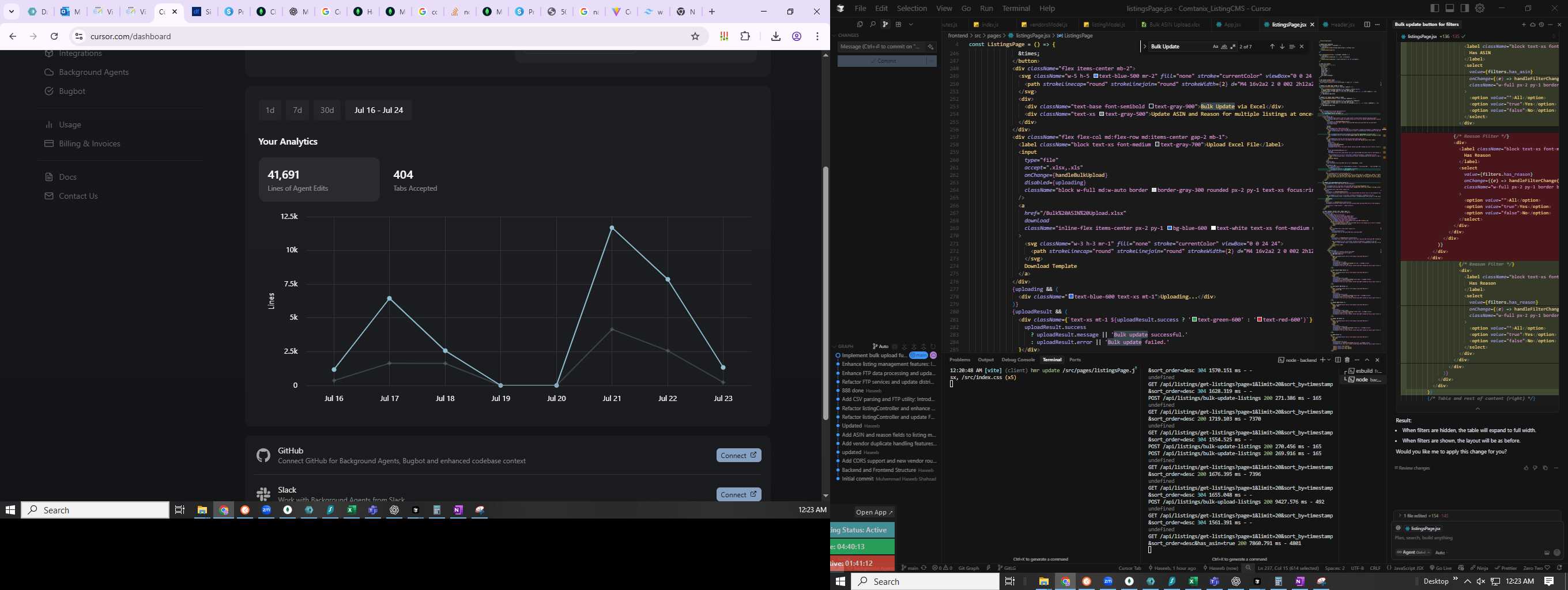Toggle Match Case in find widget
1568x590 pixels.
1216,46
